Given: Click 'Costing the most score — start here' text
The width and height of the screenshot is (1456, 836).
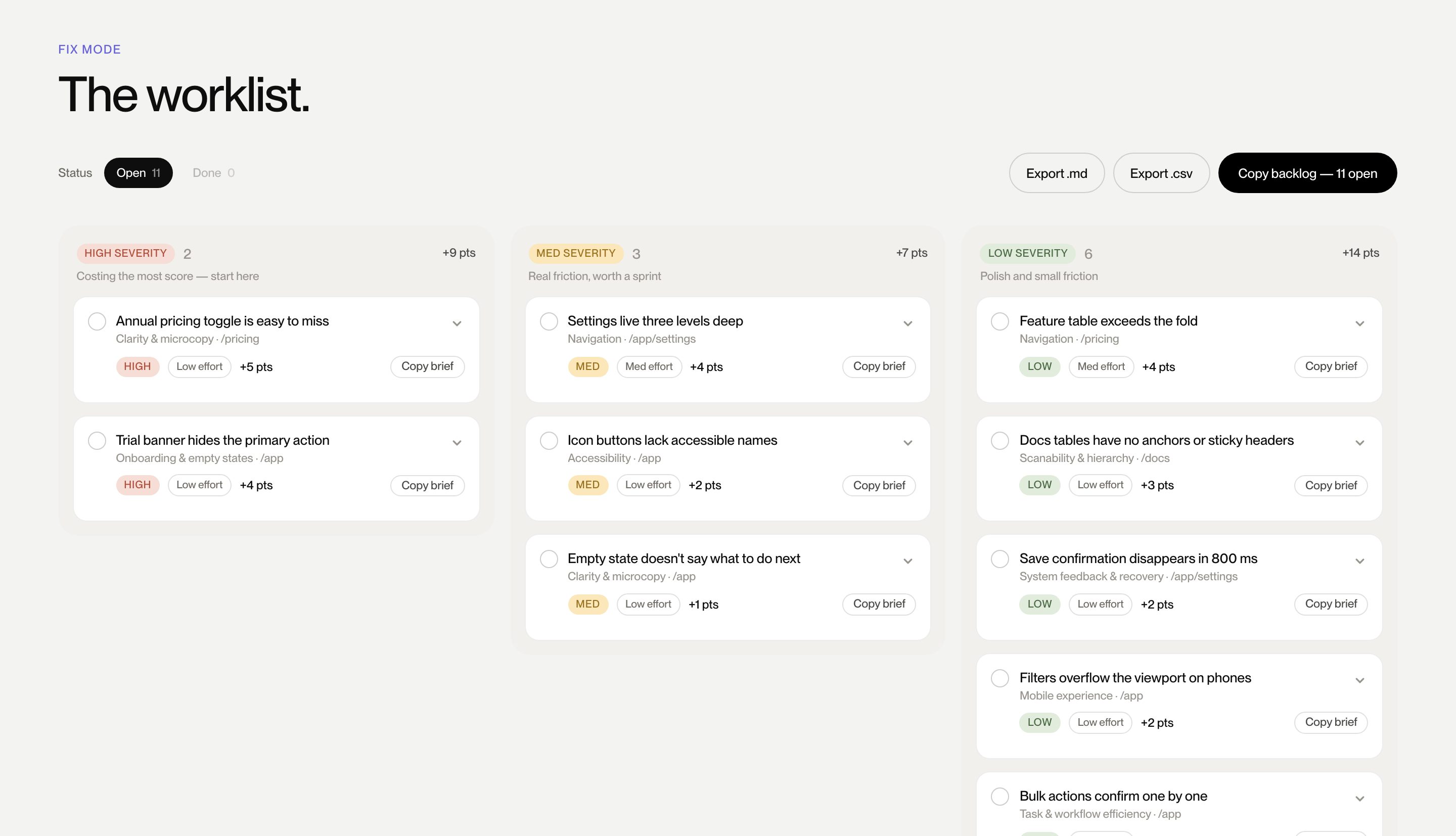Looking at the screenshot, I should [x=168, y=276].
